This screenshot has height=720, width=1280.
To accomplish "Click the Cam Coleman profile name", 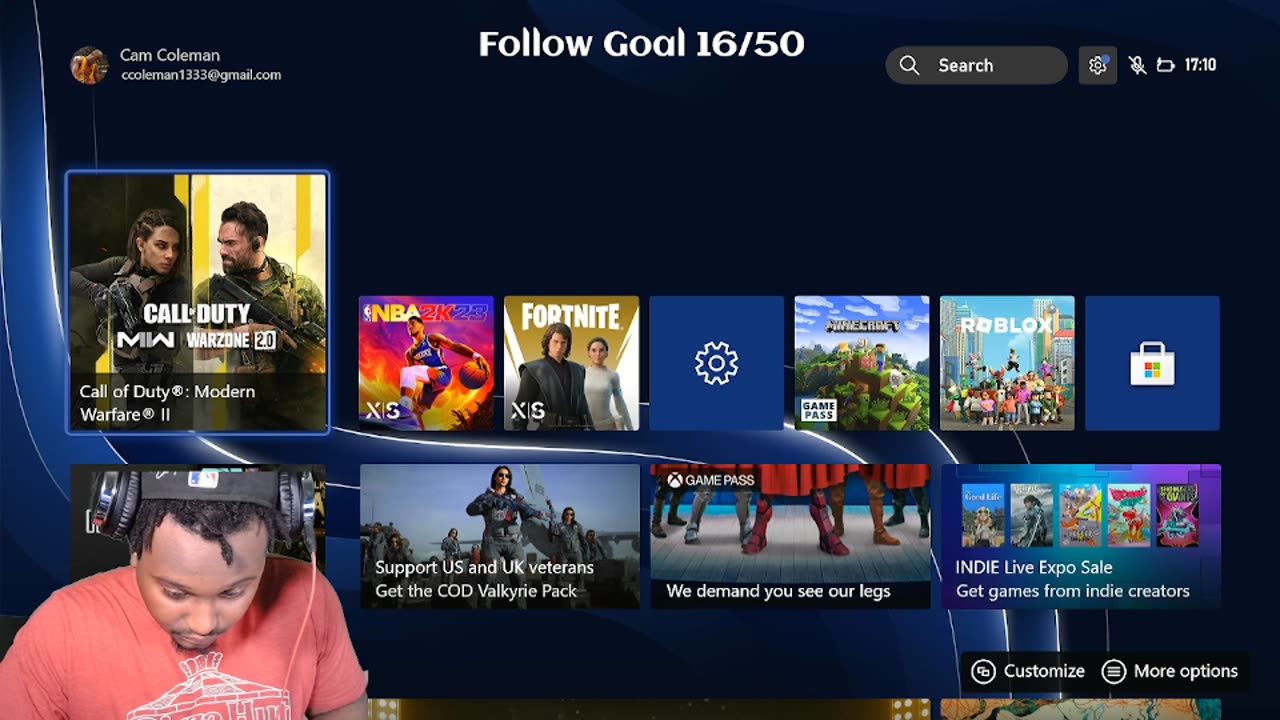I will [x=170, y=55].
